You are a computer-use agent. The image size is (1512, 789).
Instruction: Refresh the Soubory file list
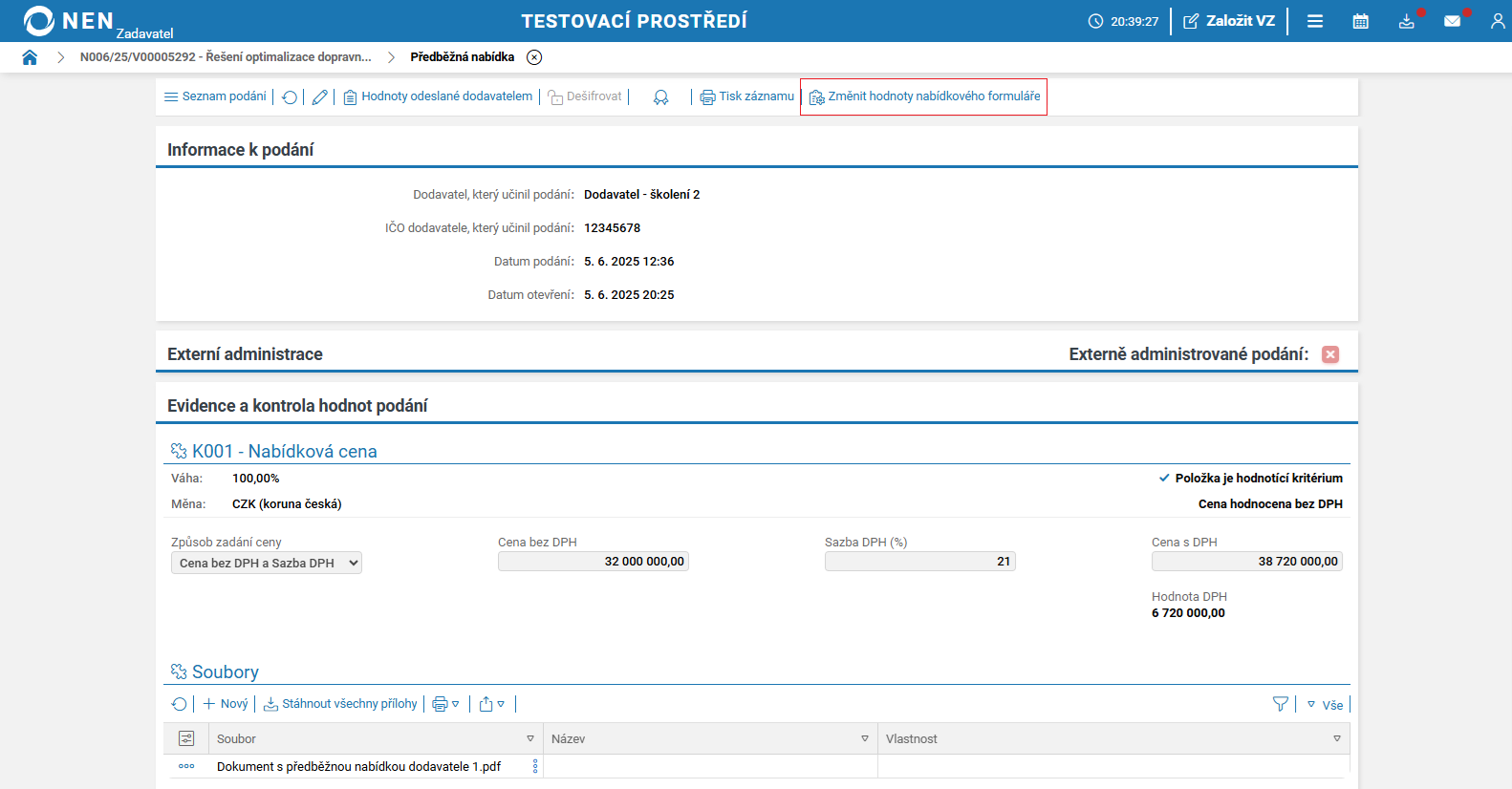[179, 704]
